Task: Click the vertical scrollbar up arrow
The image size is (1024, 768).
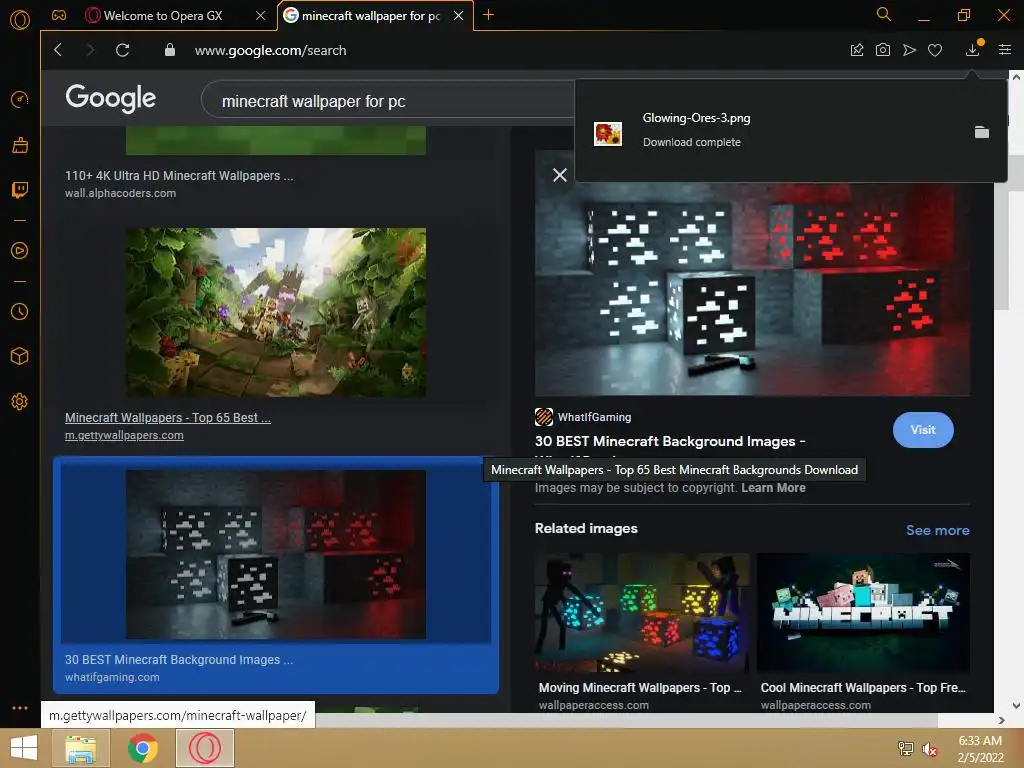Action: (1016, 77)
